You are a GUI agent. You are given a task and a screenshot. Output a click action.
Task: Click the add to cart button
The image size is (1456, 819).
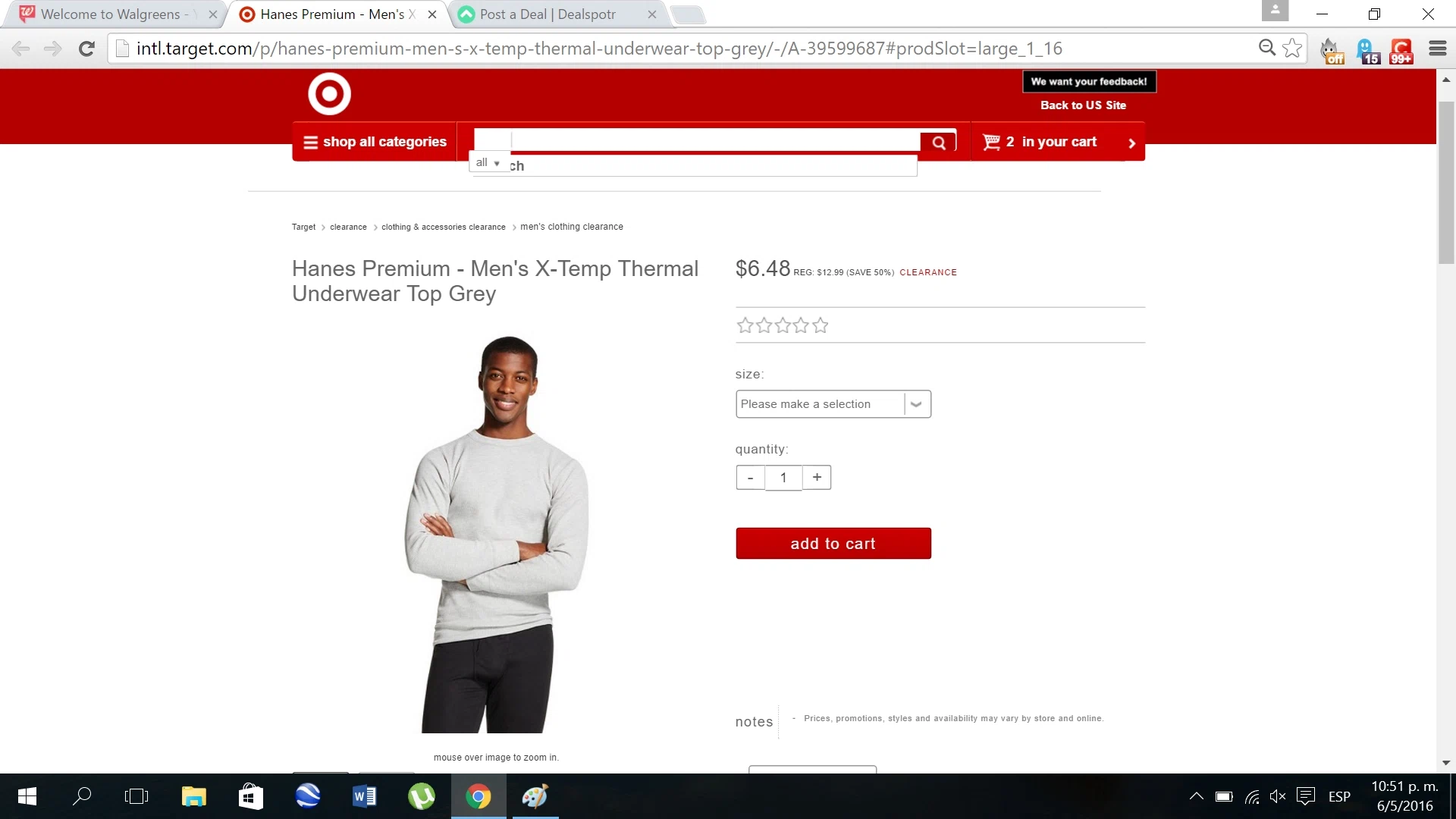point(833,544)
